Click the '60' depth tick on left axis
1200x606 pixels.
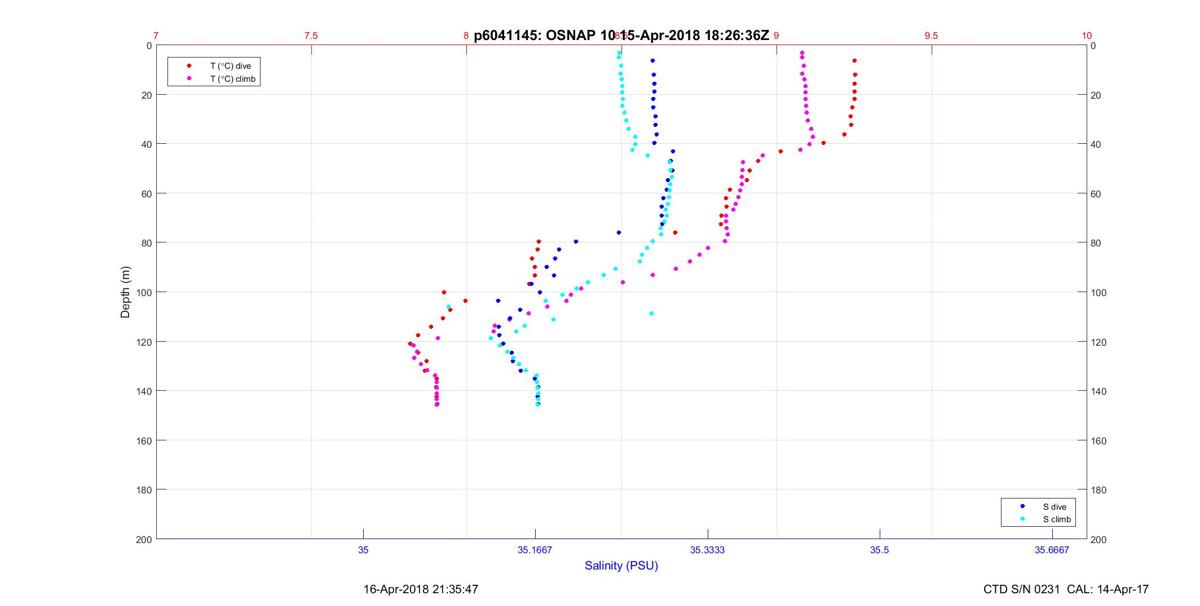pyautogui.click(x=145, y=193)
